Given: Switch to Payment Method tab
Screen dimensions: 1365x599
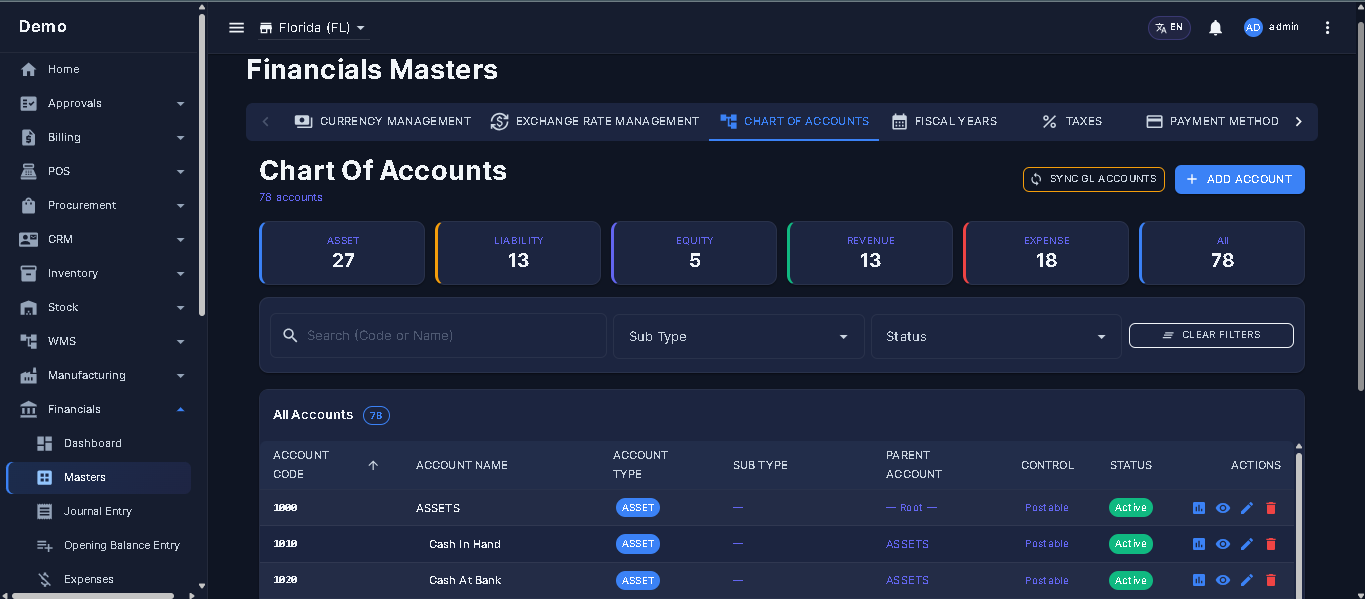Looking at the screenshot, I should point(1212,121).
